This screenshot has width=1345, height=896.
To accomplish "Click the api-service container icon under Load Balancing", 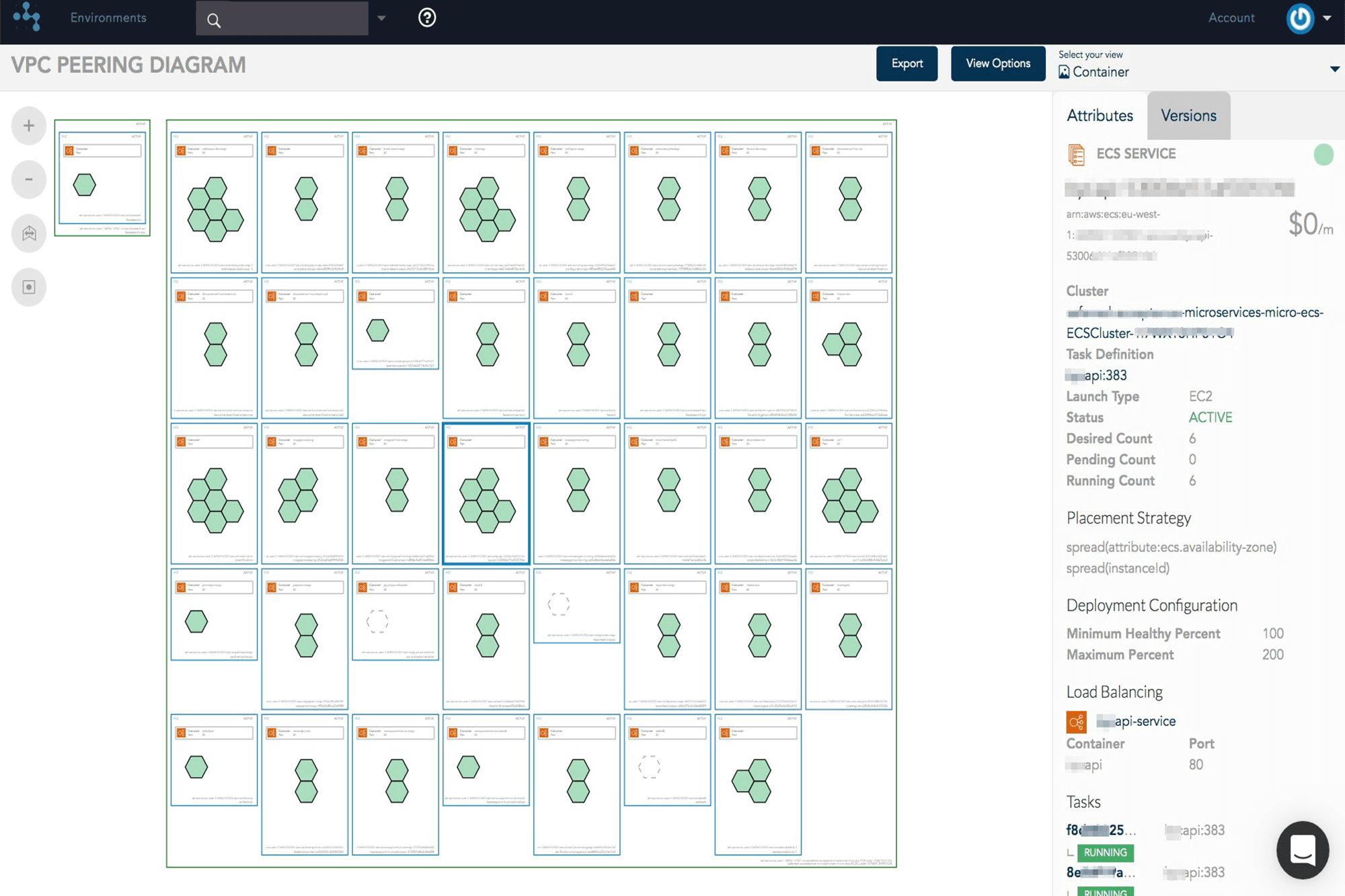I will coord(1076,721).
